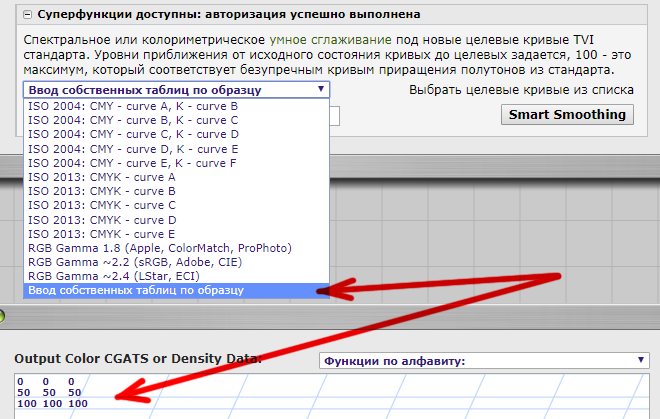
Task: Open the target curves dropdown
Action: 176,89
